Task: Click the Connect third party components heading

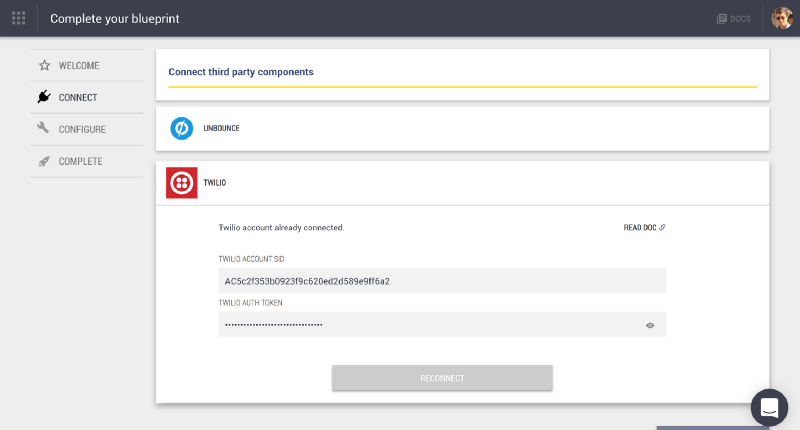Action: 241,72
